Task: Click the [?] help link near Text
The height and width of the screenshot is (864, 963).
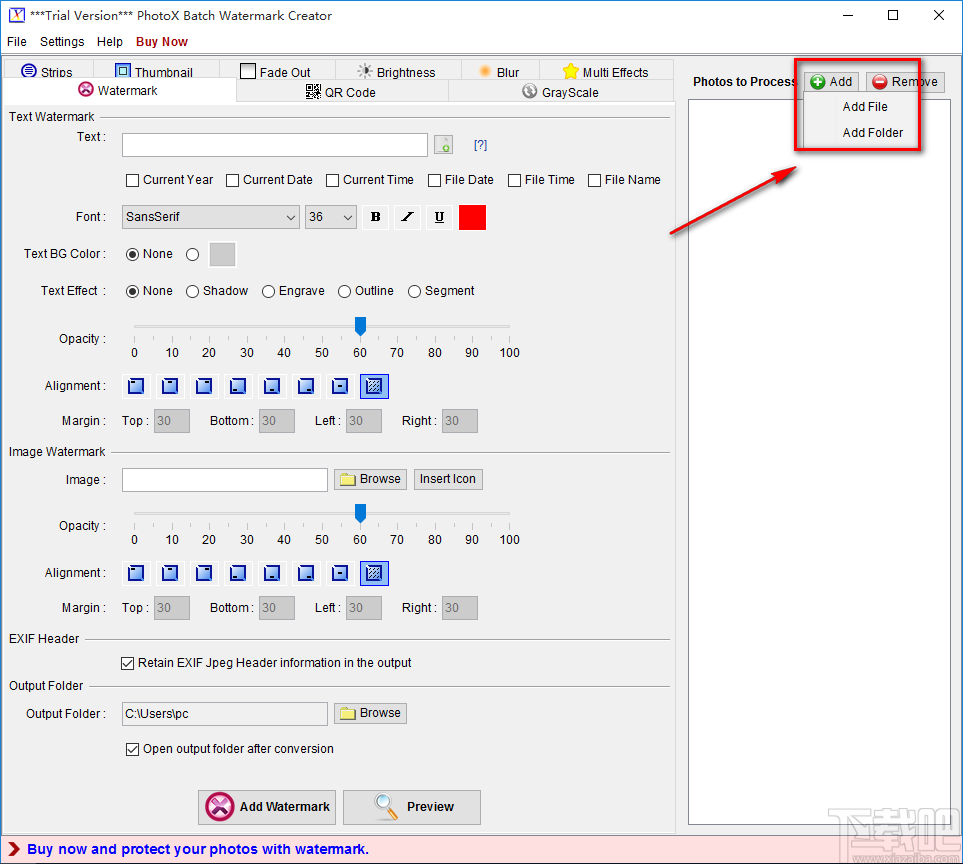Action: coord(480,145)
